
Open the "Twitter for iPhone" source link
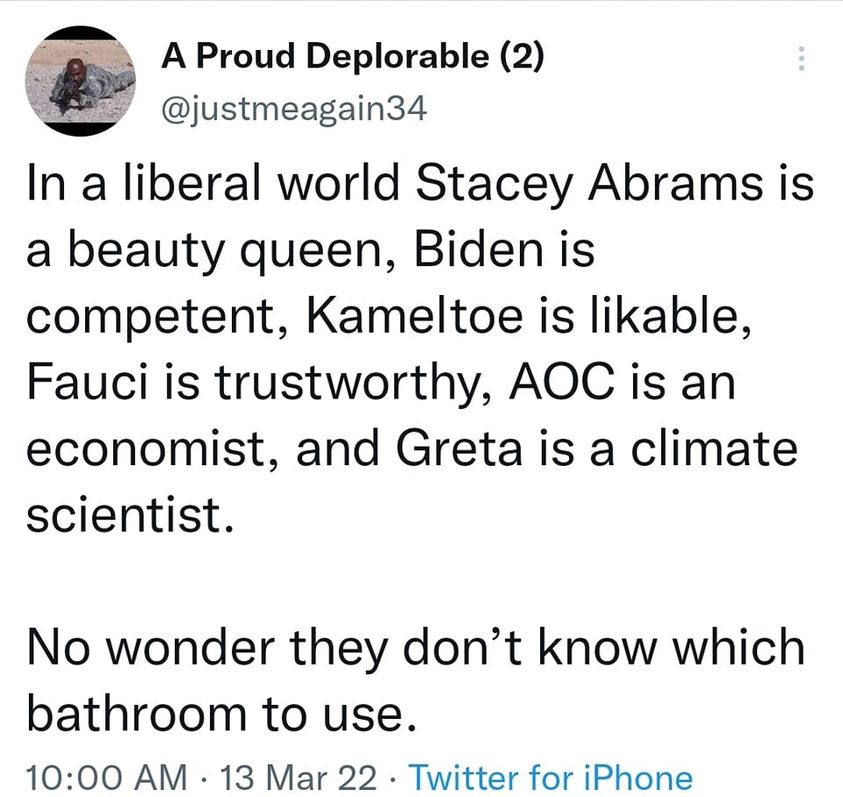[551, 777]
